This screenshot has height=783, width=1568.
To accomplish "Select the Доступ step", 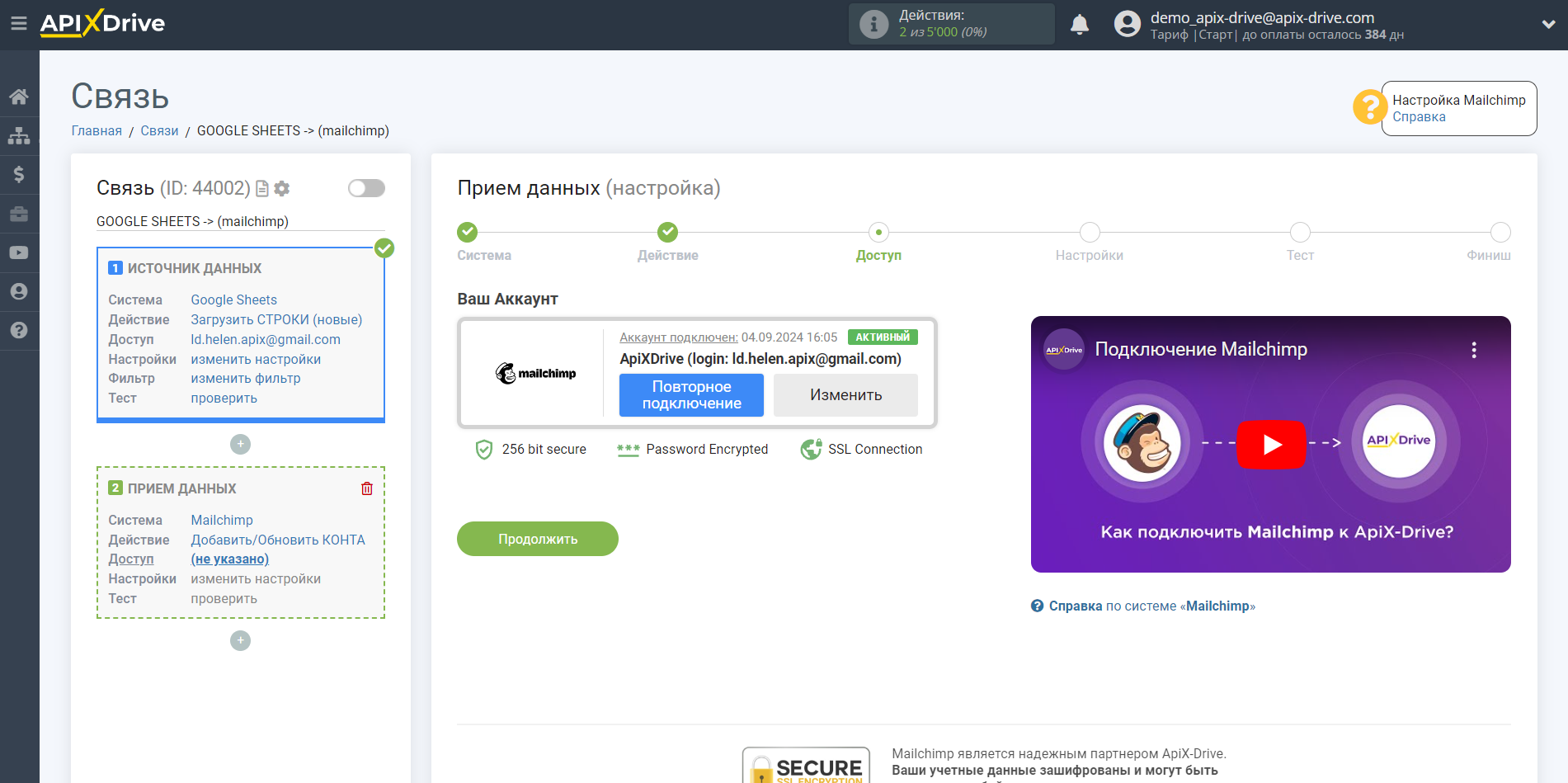I will click(x=878, y=233).
